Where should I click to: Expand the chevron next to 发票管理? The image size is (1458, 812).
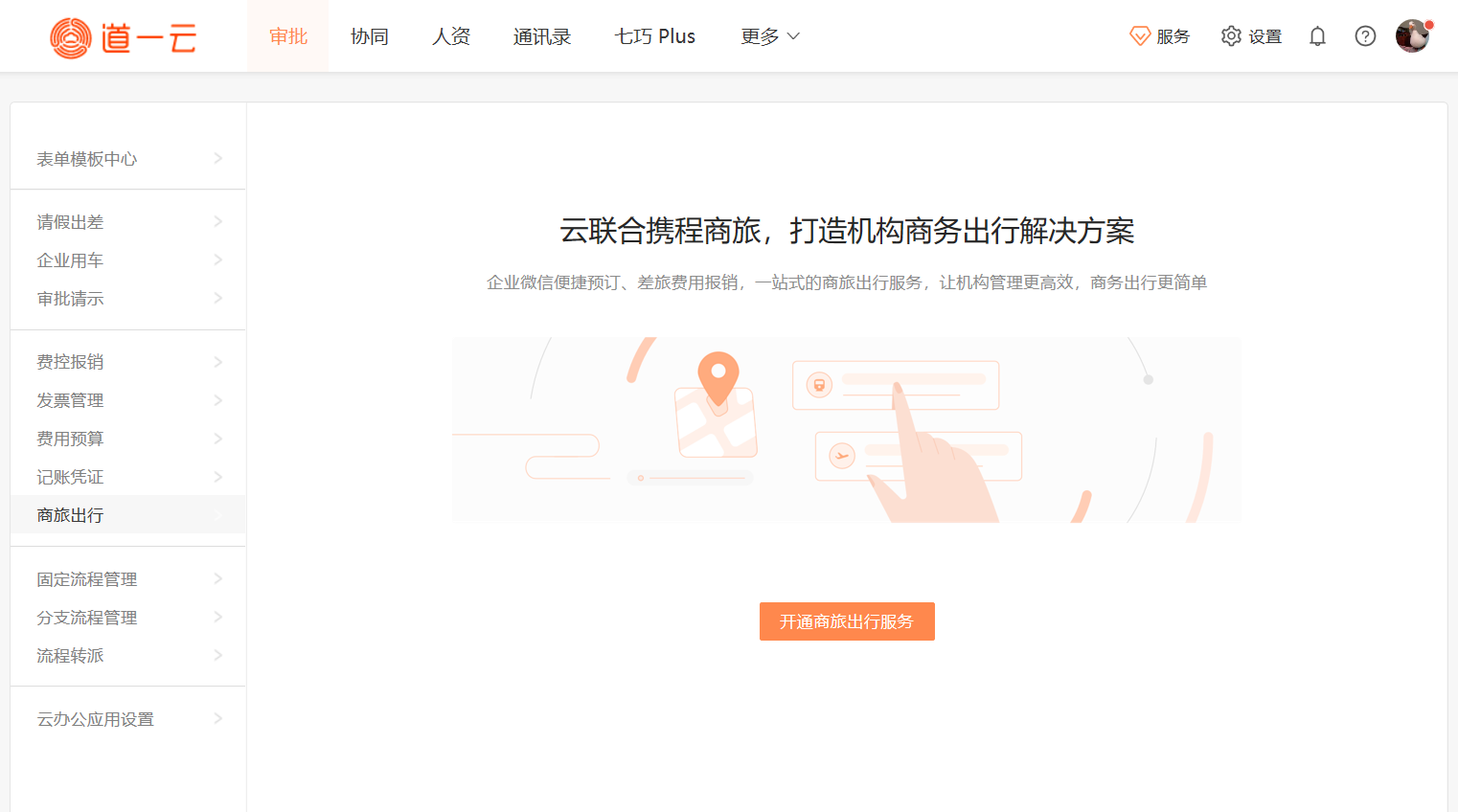click(x=218, y=400)
